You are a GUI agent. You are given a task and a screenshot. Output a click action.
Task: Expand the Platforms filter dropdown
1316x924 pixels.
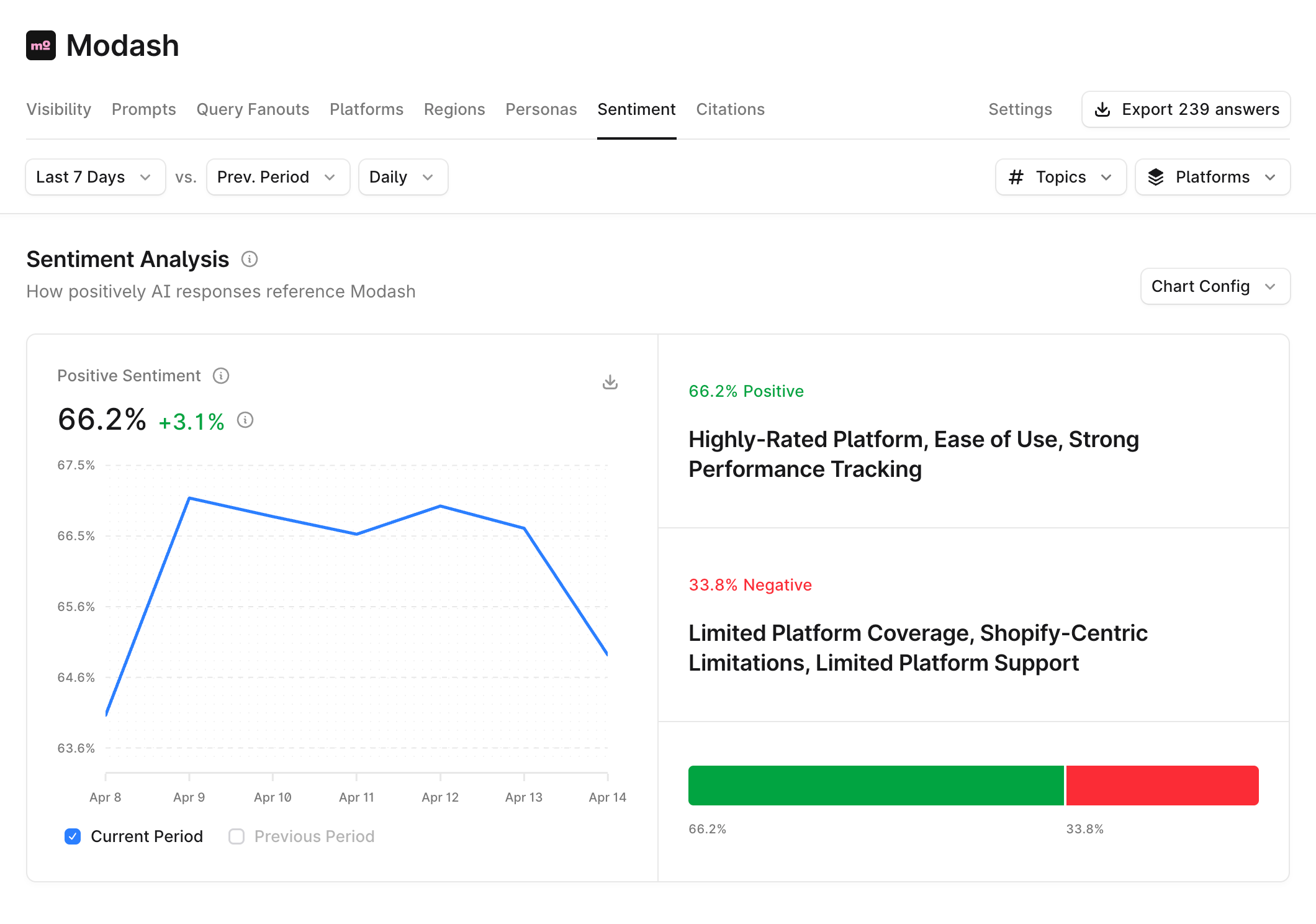pyautogui.click(x=1213, y=177)
